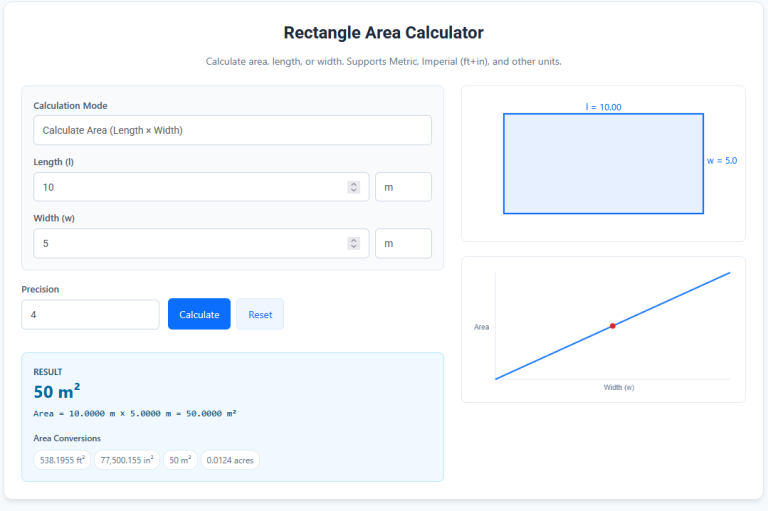The height and width of the screenshot is (511, 768).
Task: Click the 'RESULT' heading text
Action: 48,372
